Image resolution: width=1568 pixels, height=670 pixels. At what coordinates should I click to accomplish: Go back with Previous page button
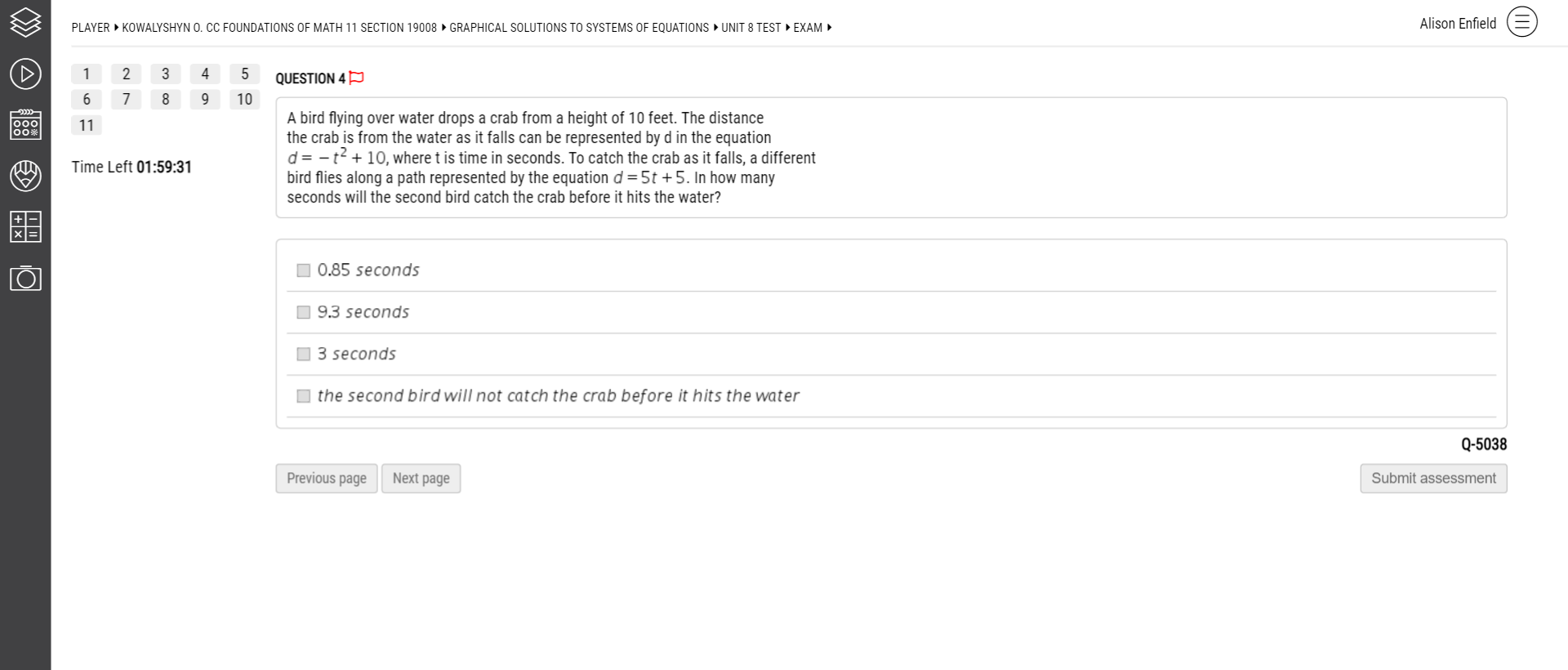[x=327, y=478]
